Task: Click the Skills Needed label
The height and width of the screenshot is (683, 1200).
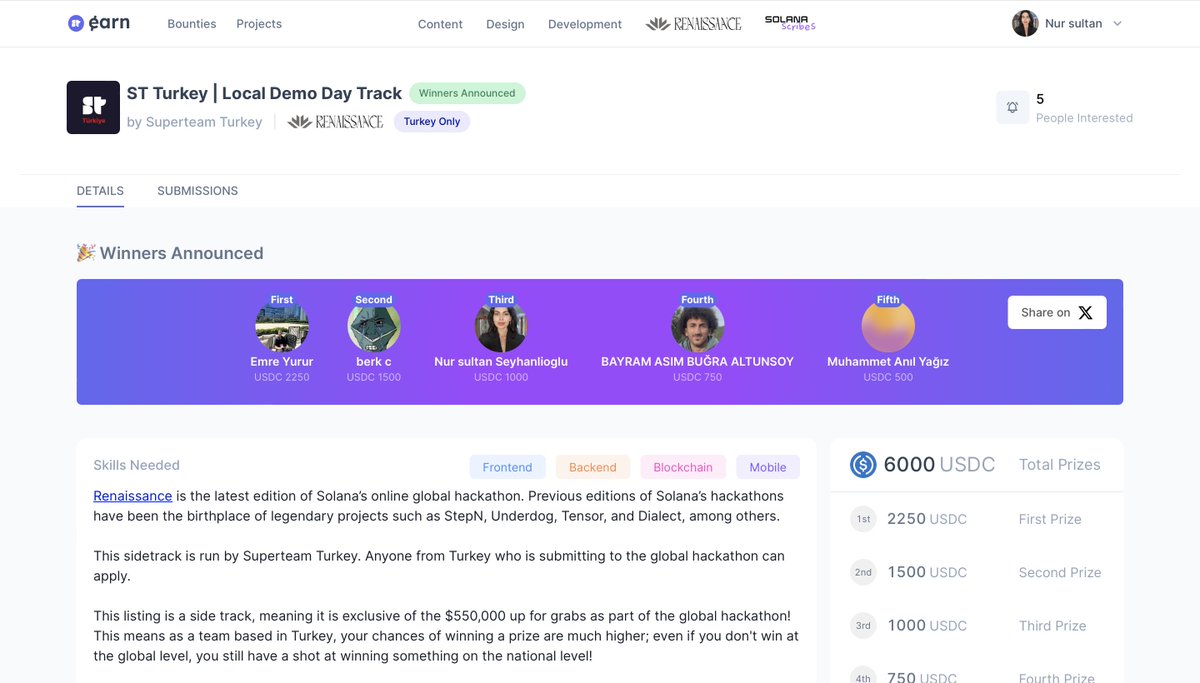Action: pos(136,465)
